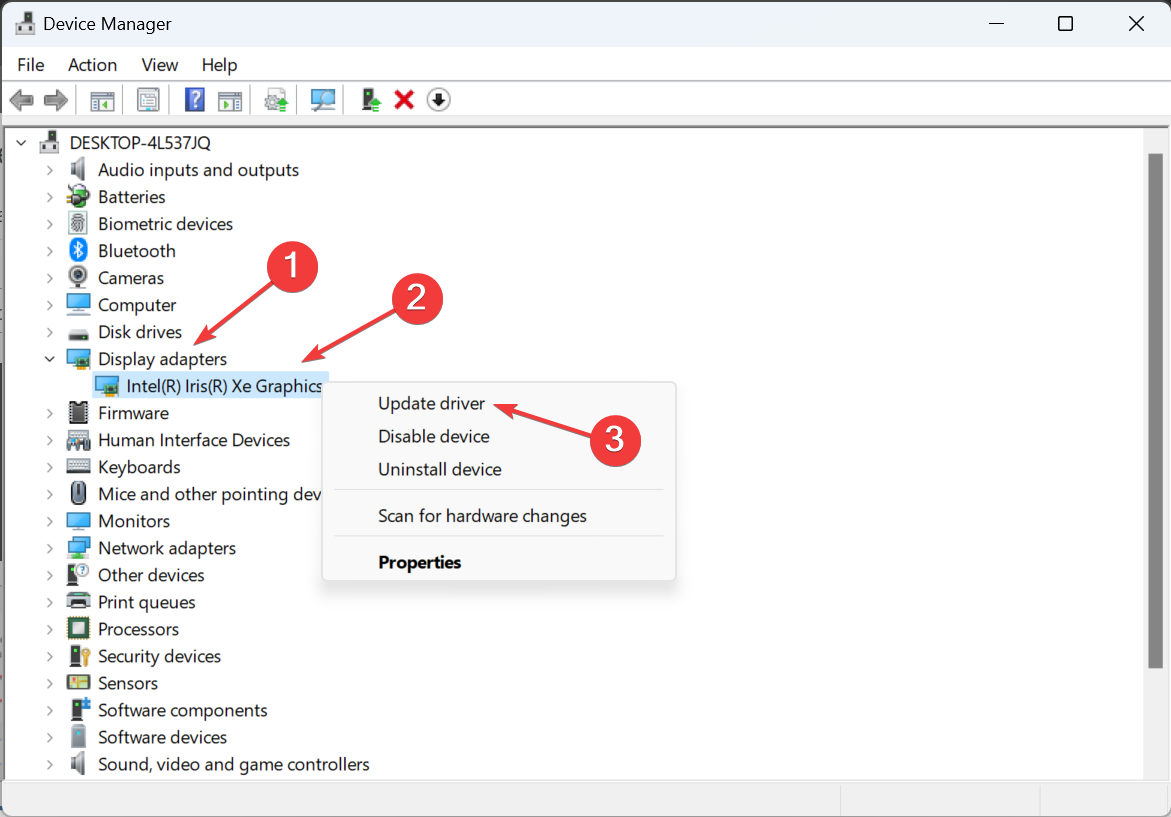
Task: Open the File menu
Action: point(31,65)
